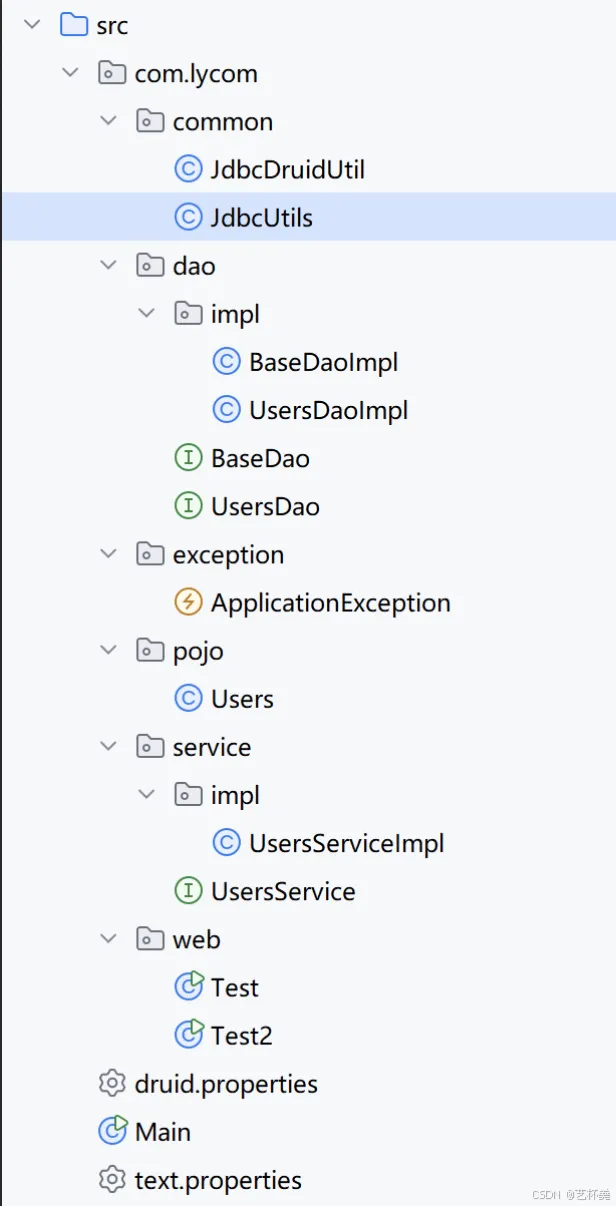
Task: Select the Test2 class
Action: (x=241, y=1035)
